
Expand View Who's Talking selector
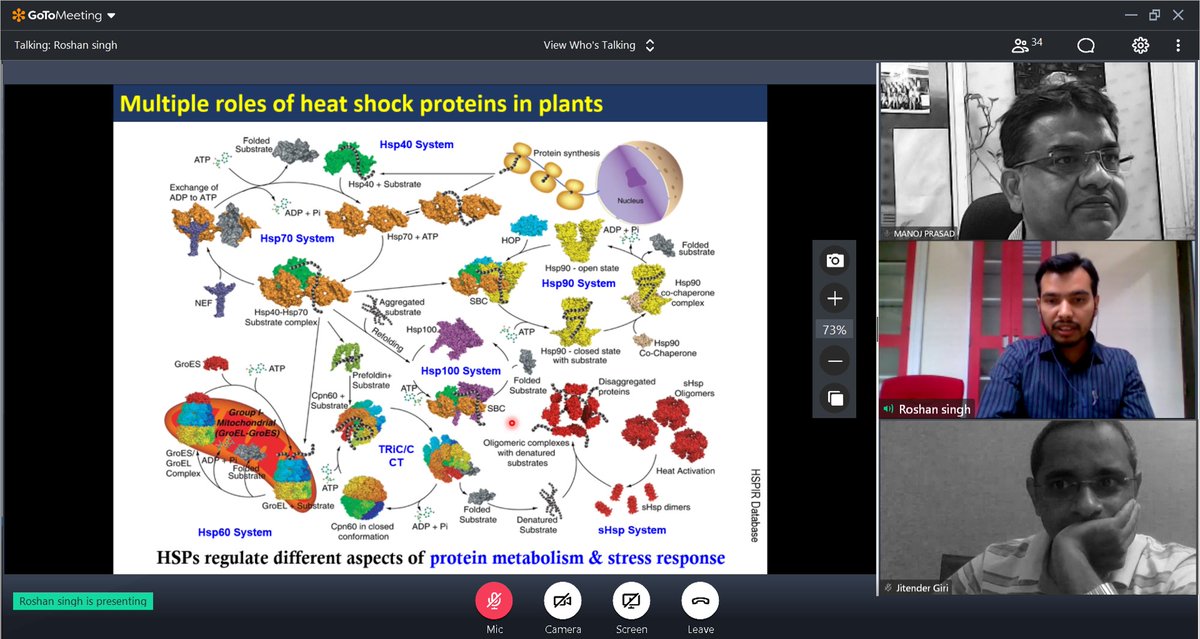coord(599,45)
